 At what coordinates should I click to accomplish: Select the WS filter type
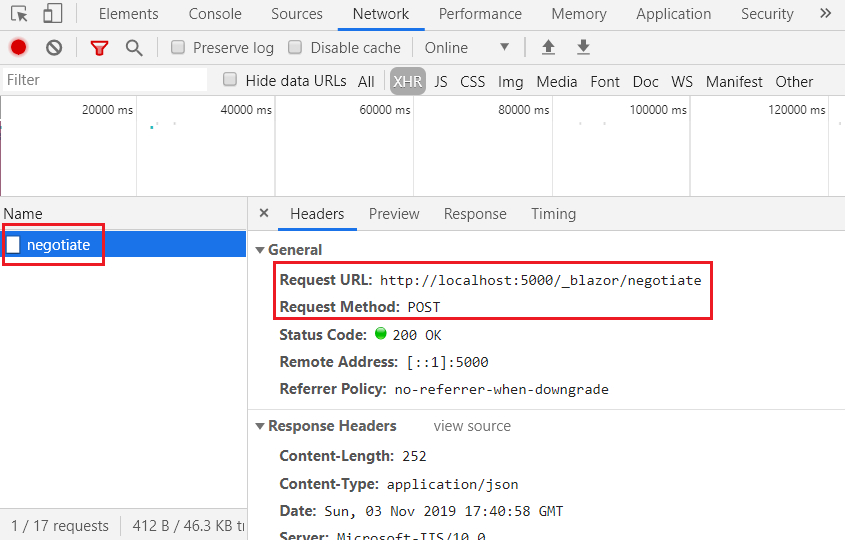682,81
